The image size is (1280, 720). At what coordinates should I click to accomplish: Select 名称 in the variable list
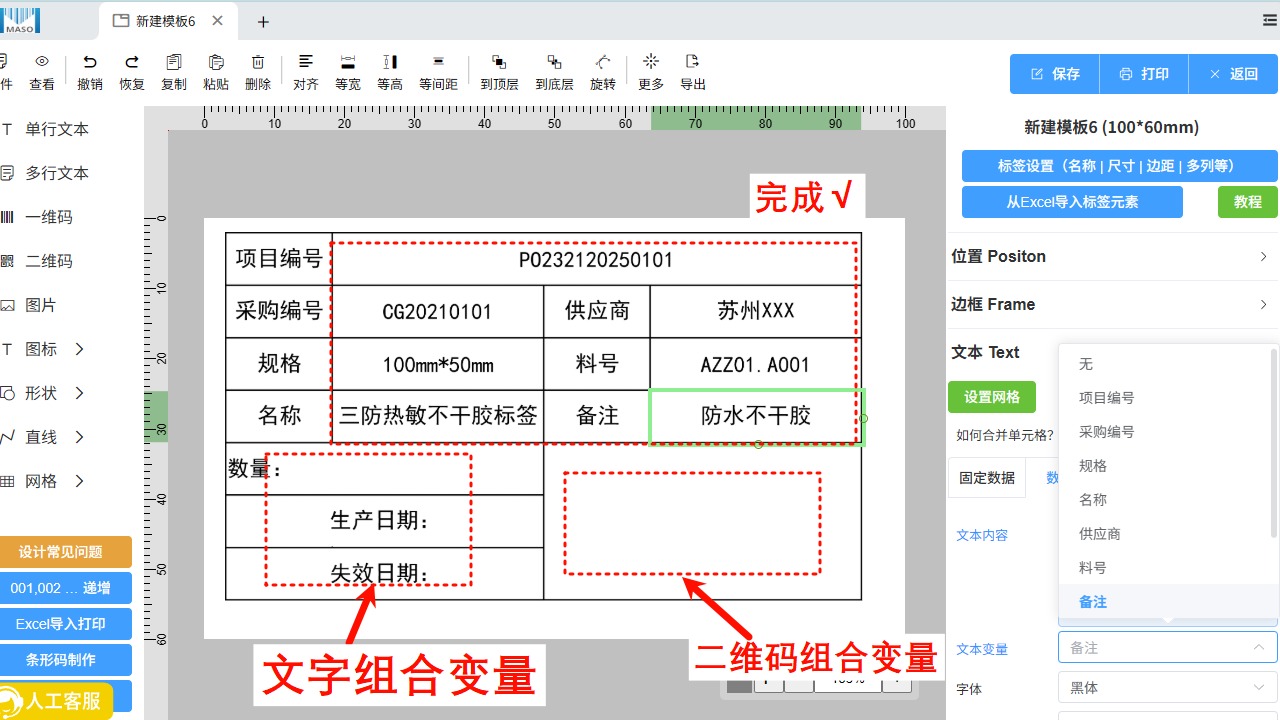point(1164,500)
